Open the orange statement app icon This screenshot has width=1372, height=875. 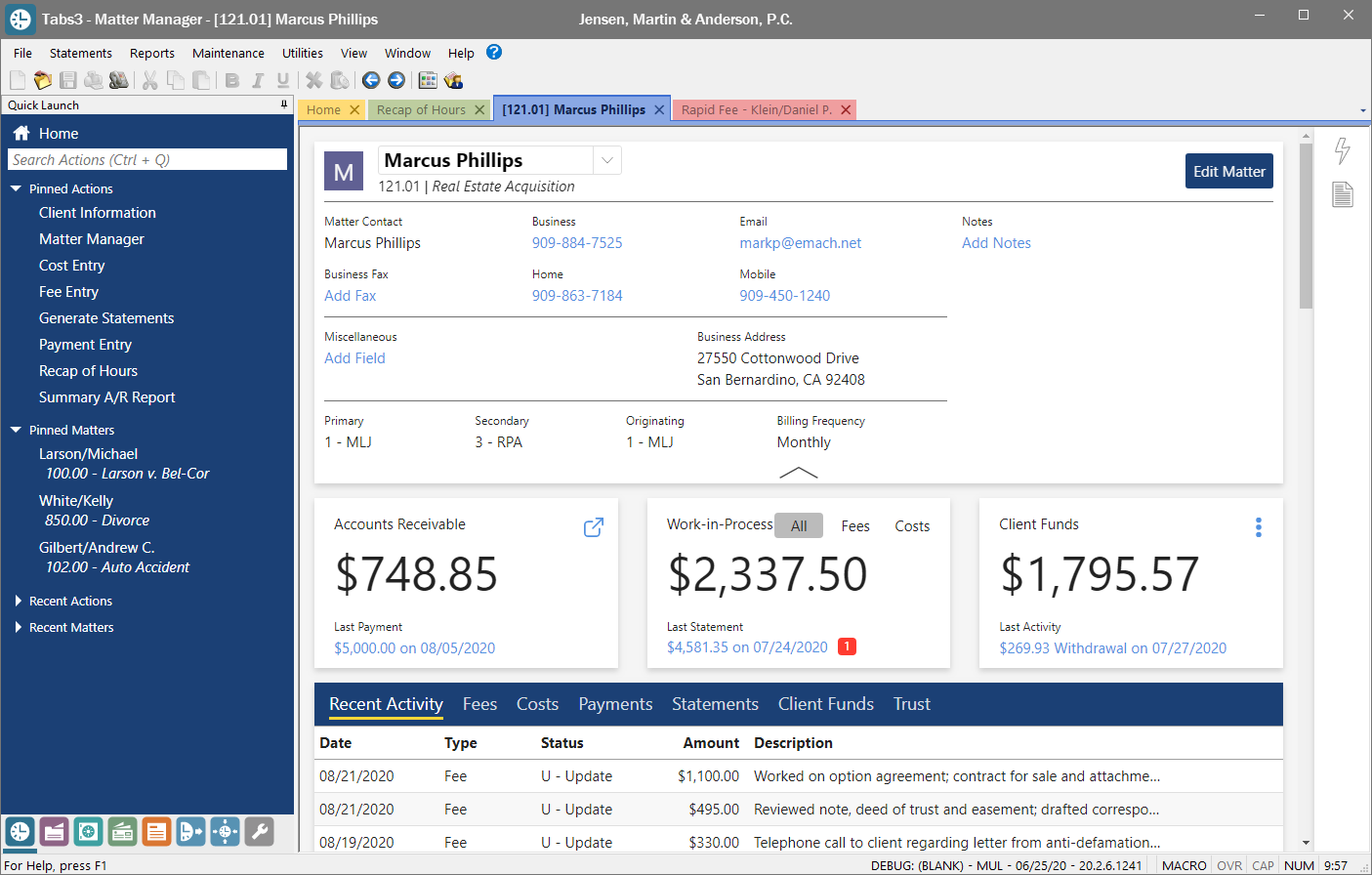(x=156, y=832)
